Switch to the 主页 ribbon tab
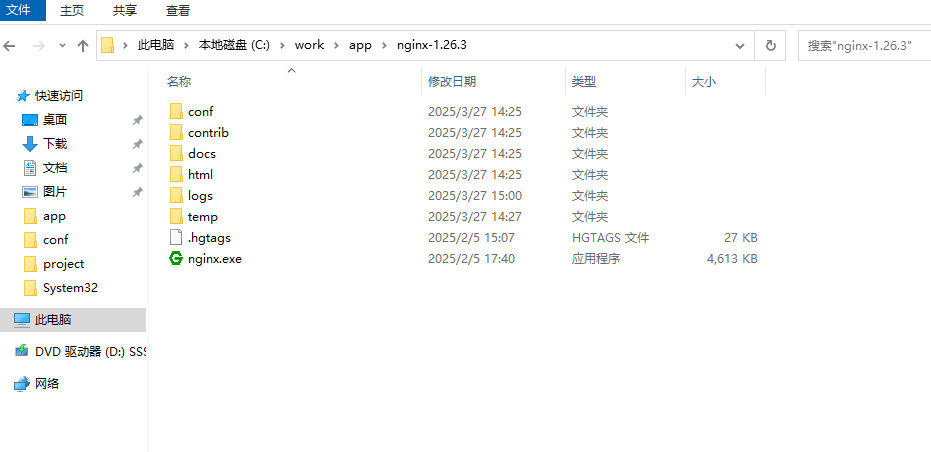Image resolution: width=931 pixels, height=452 pixels. pyautogui.click(x=72, y=11)
